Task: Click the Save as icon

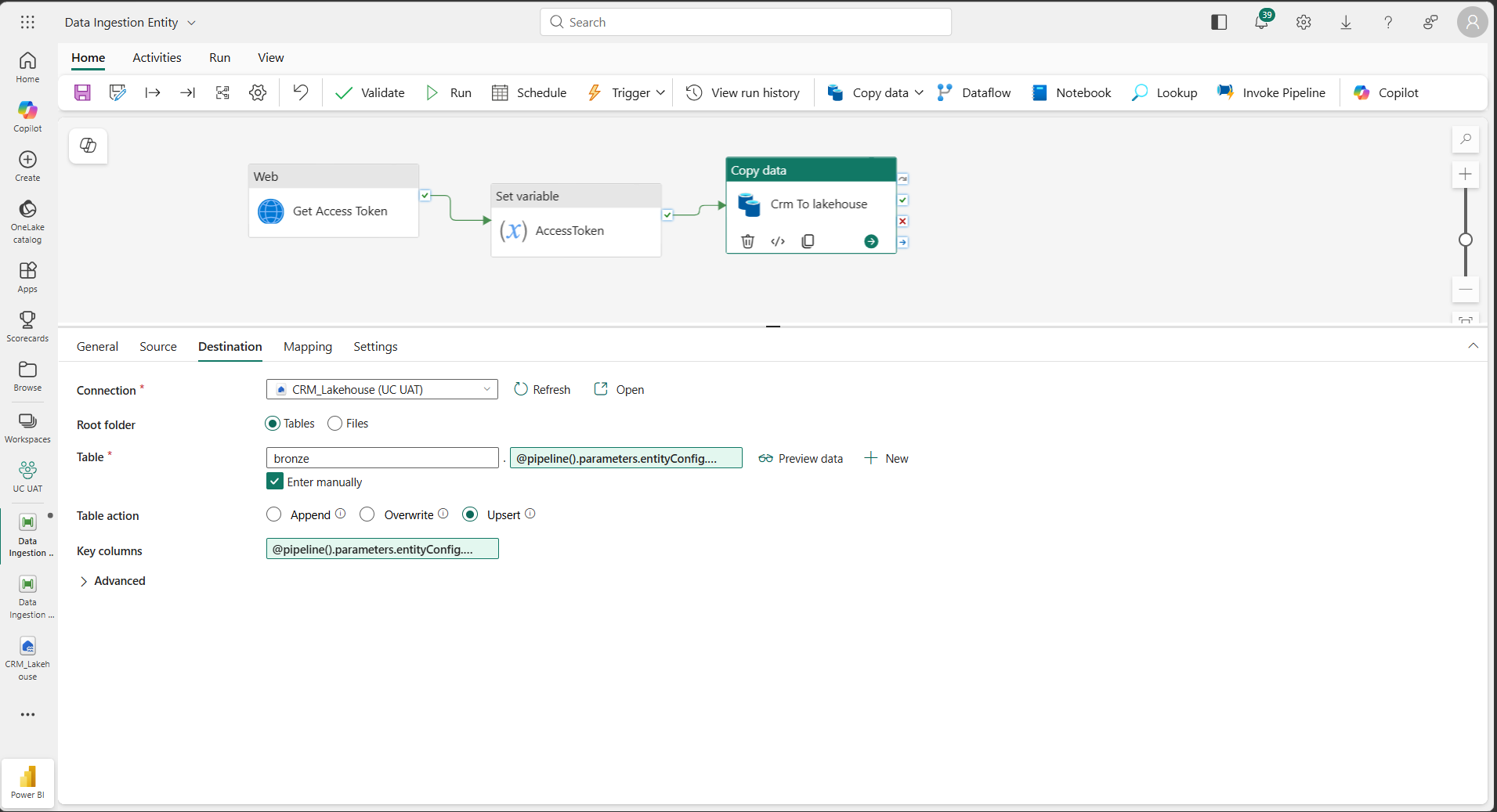Action: click(118, 92)
